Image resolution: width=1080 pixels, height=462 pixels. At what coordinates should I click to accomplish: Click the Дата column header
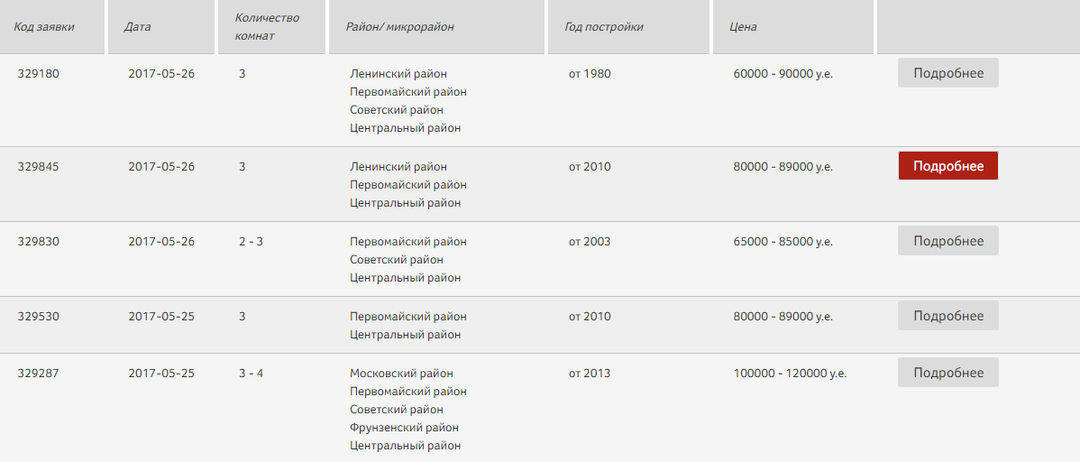138,27
